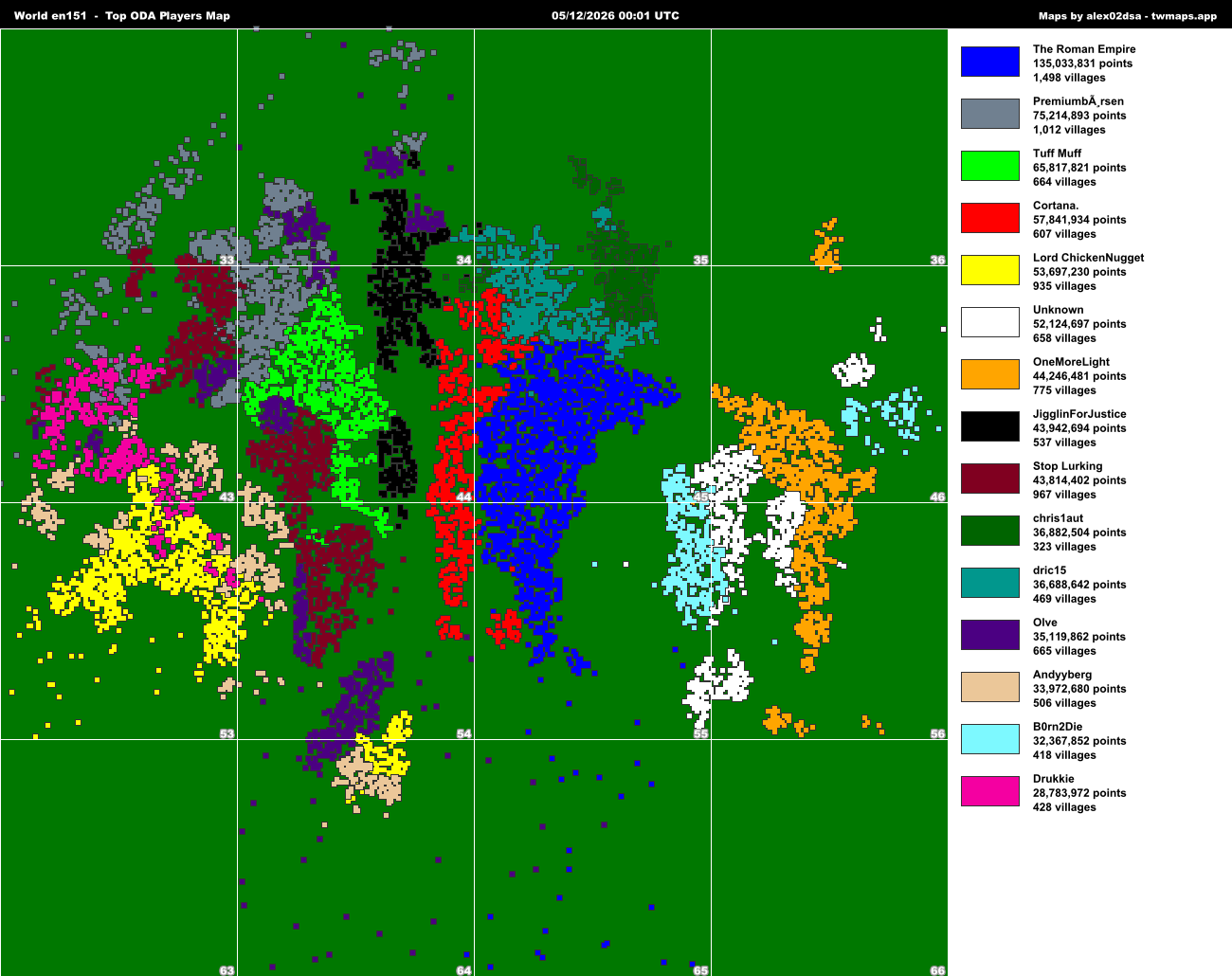The image size is (1232, 976).
Task: Click The Roman Empire blue legend swatch
Action: point(990,62)
